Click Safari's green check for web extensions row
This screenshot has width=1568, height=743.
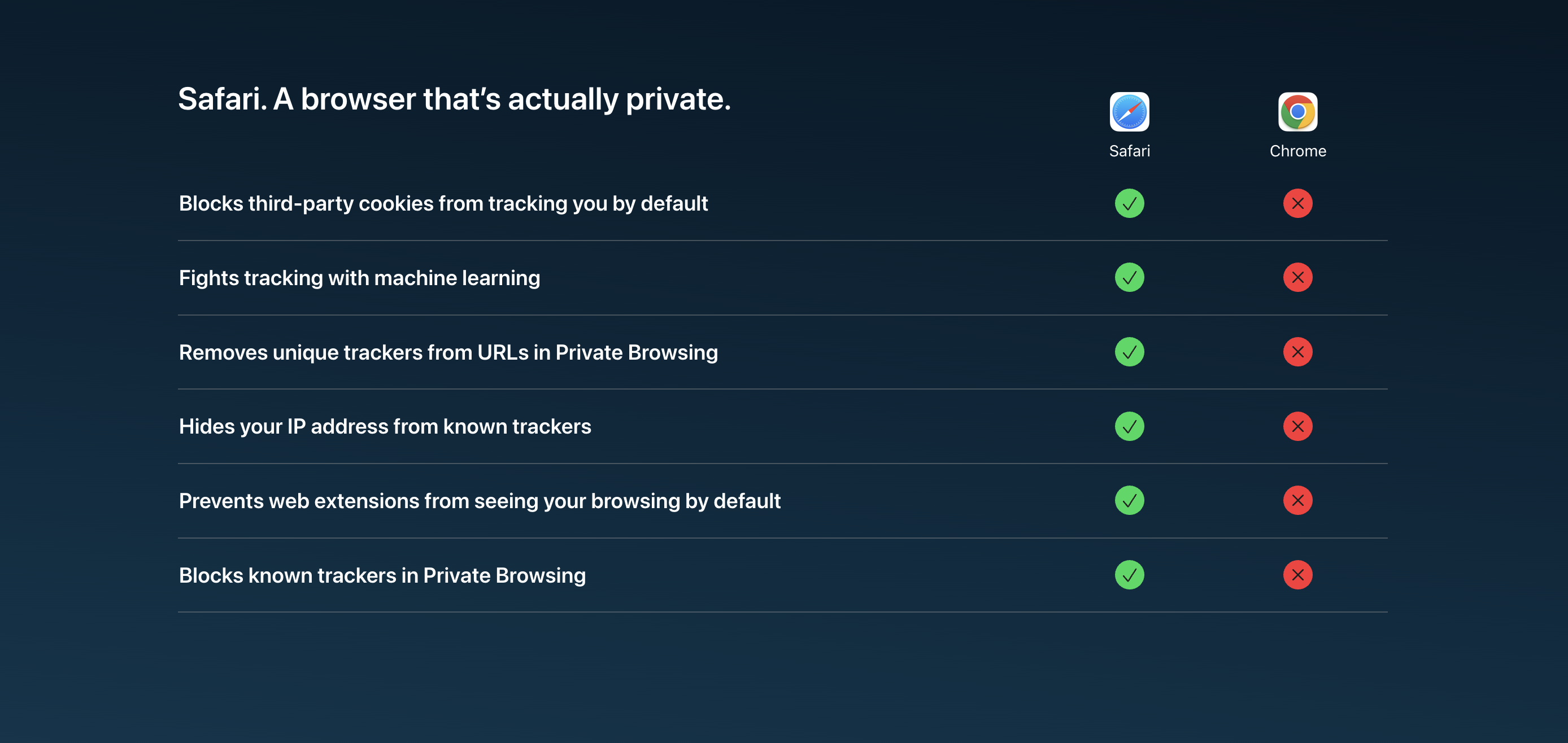1129,500
